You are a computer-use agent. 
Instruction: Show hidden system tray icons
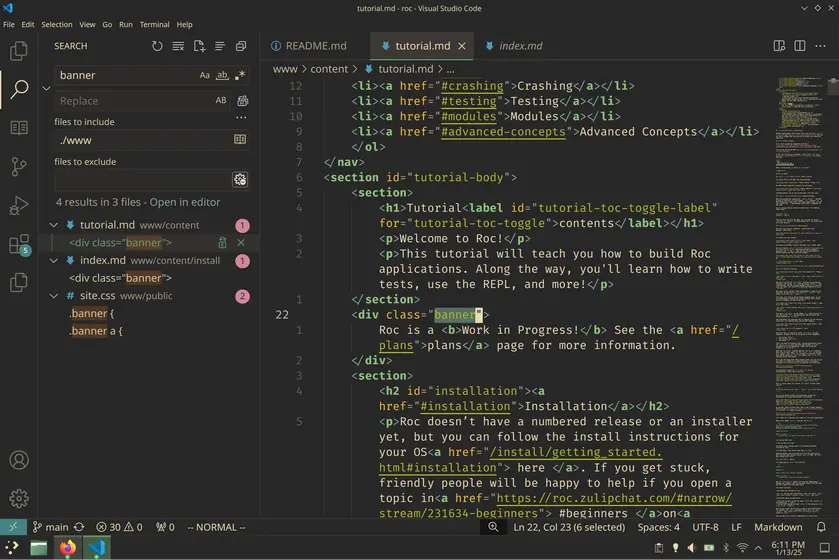(x=758, y=548)
